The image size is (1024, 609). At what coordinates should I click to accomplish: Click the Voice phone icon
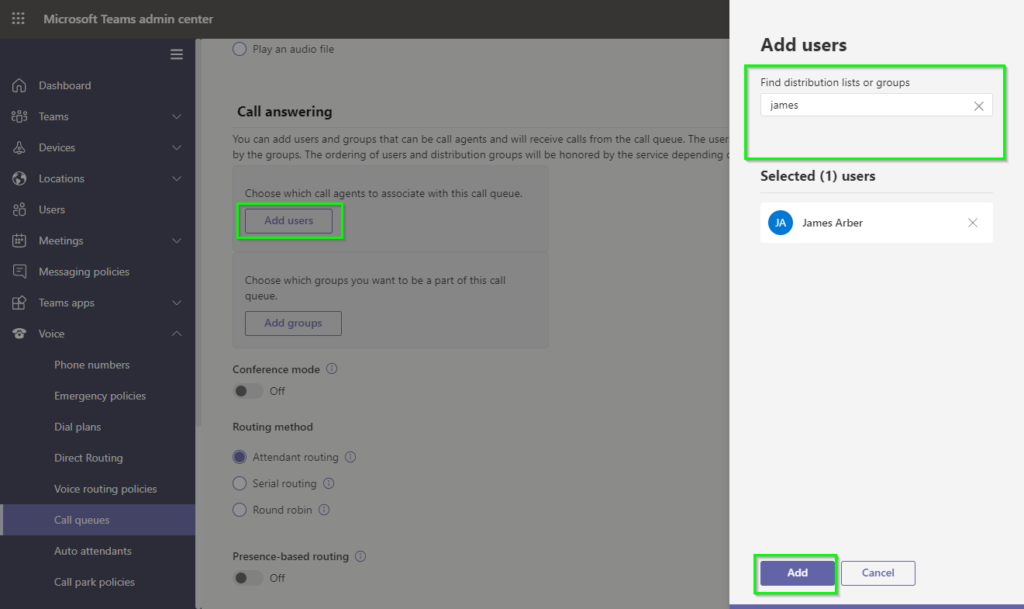point(19,334)
